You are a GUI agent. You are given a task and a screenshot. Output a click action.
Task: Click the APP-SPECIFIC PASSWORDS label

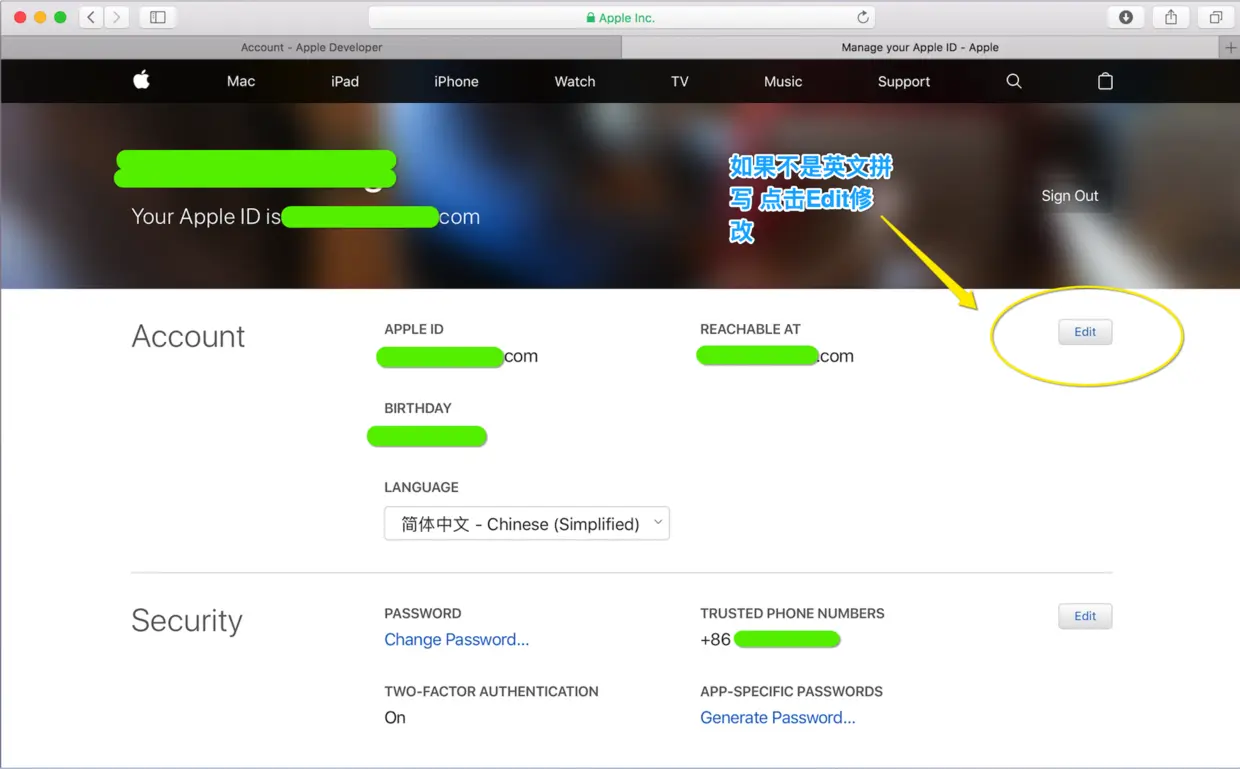(791, 691)
